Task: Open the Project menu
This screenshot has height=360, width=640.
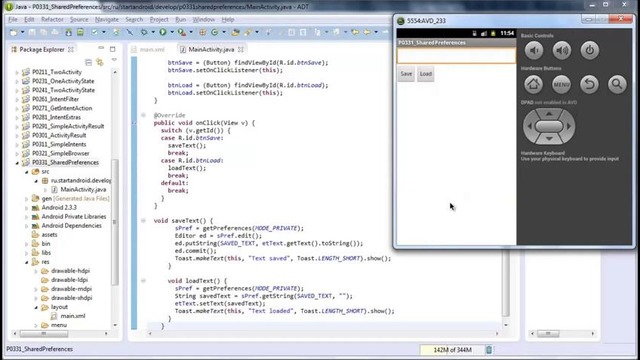Action: coord(159,19)
